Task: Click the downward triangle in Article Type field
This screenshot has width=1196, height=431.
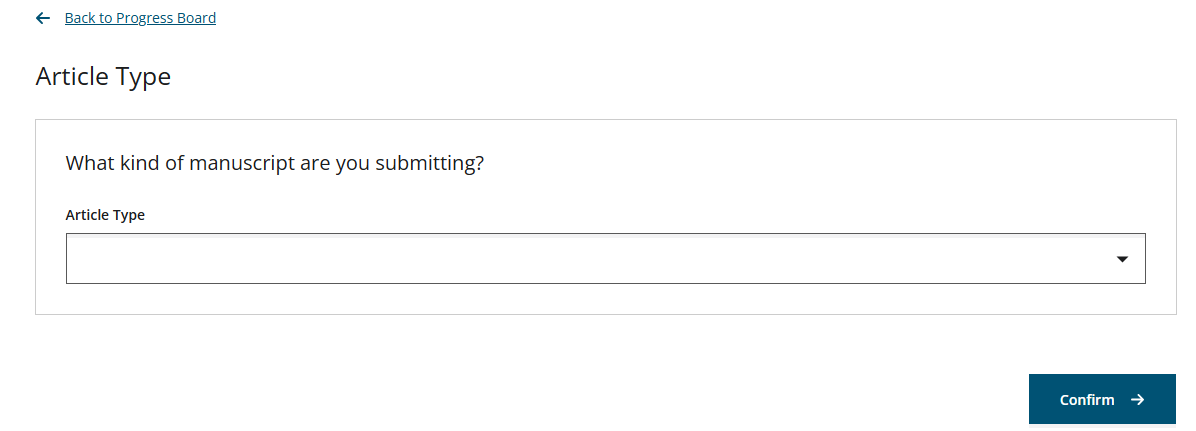Action: (x=1122, y=259)
